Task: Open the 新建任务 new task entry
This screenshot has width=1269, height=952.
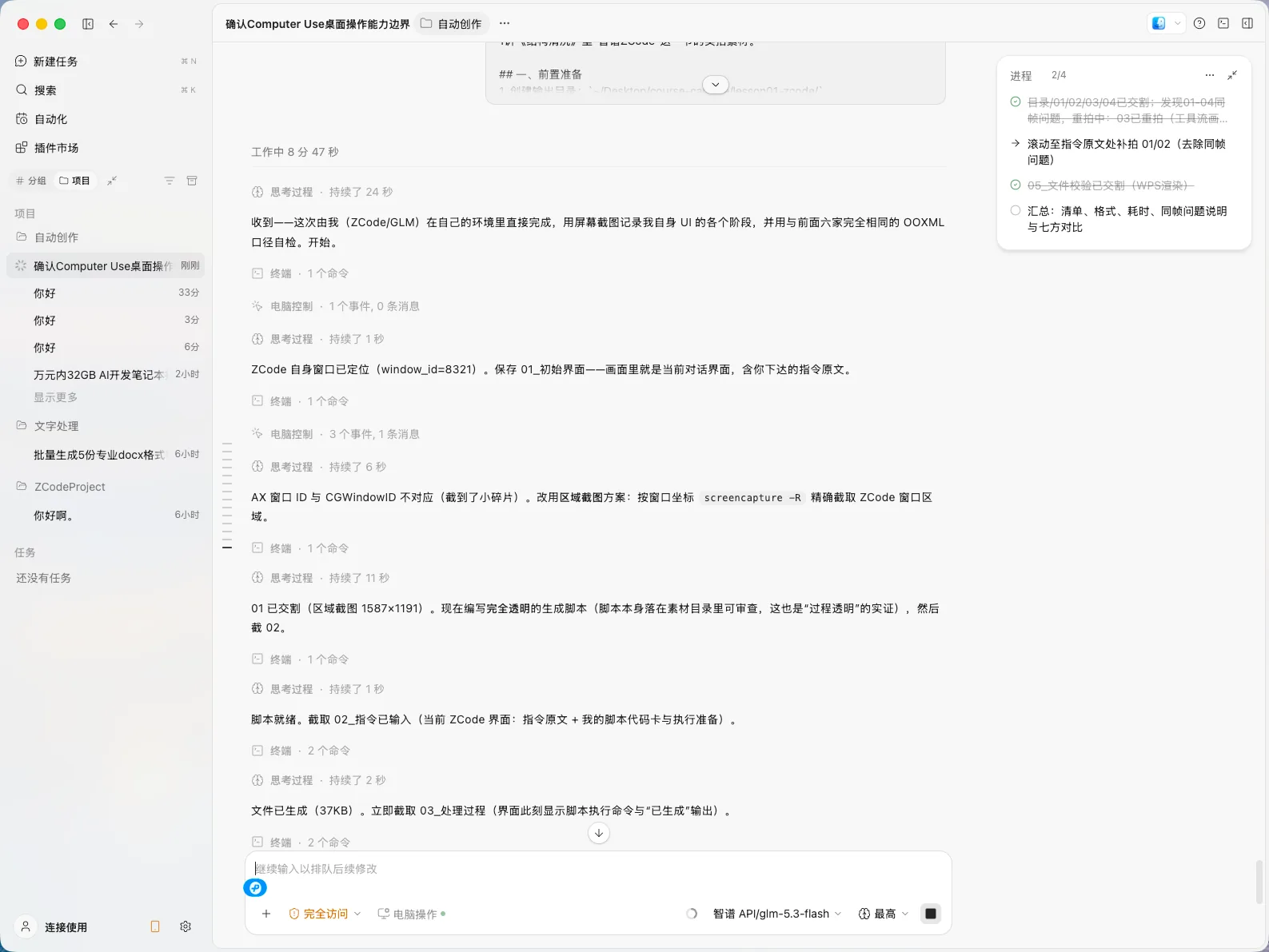Action: tap(106, 62)
